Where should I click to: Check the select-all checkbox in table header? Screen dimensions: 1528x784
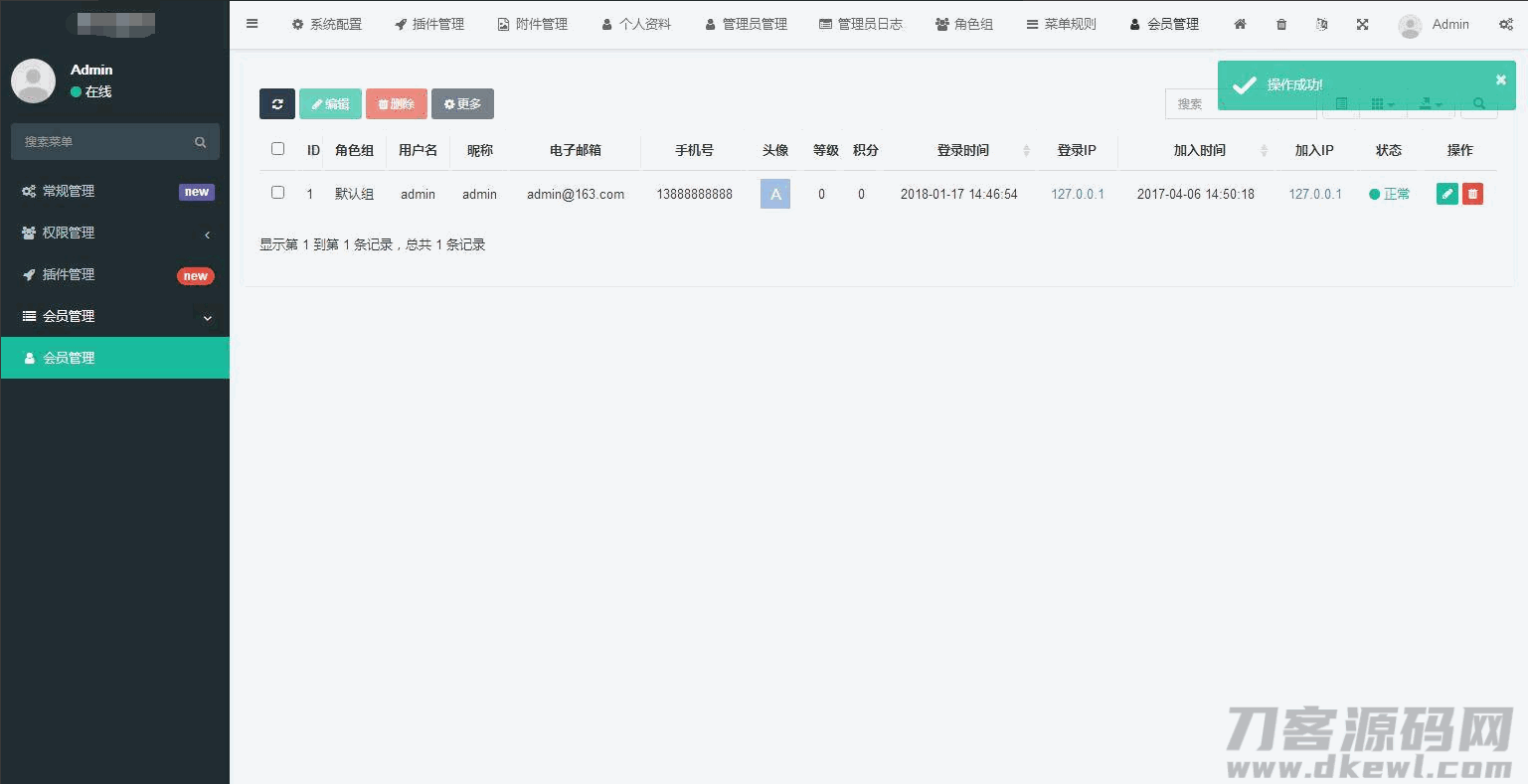click(x=278, y=149)
